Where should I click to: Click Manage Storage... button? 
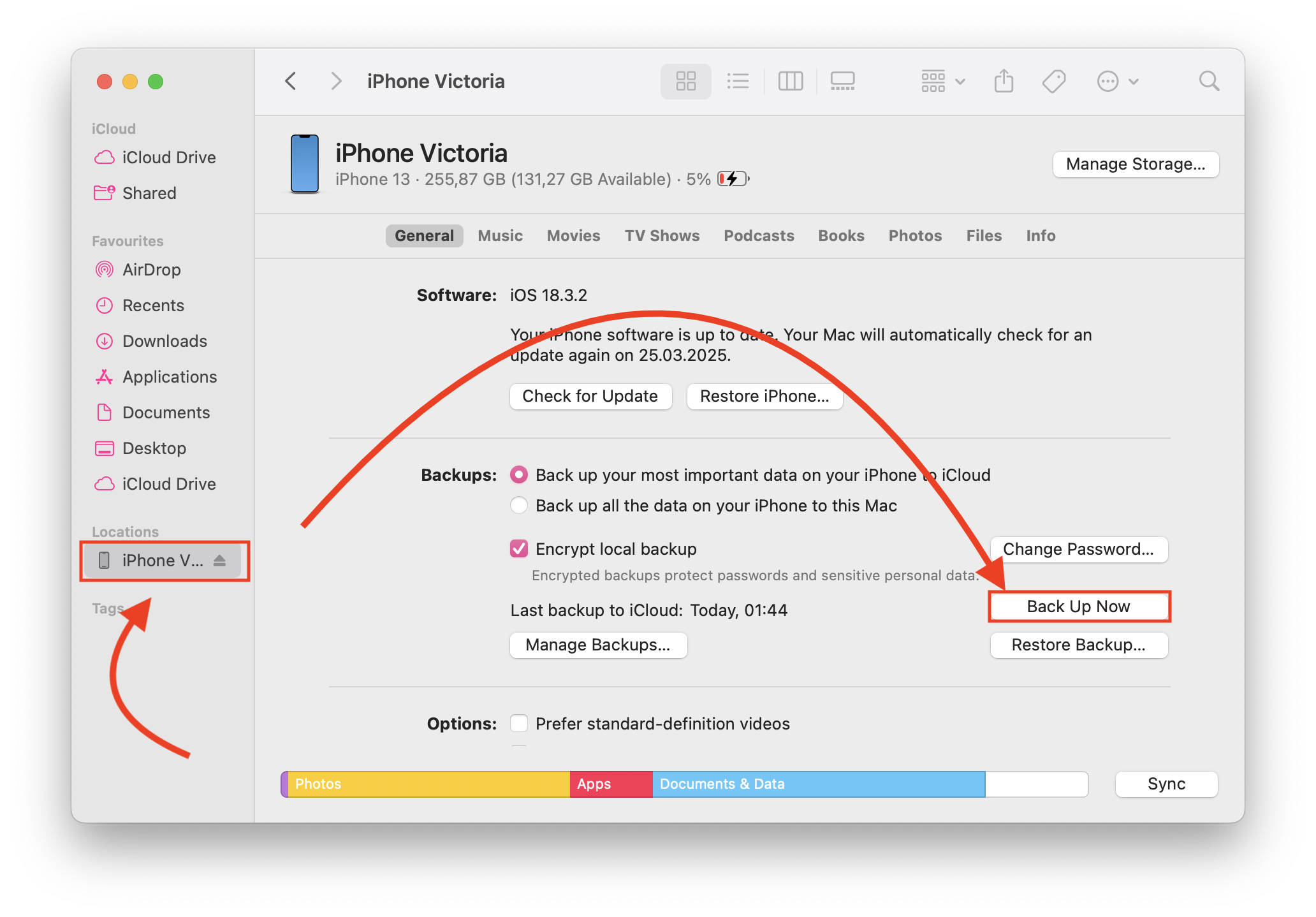1136,165
